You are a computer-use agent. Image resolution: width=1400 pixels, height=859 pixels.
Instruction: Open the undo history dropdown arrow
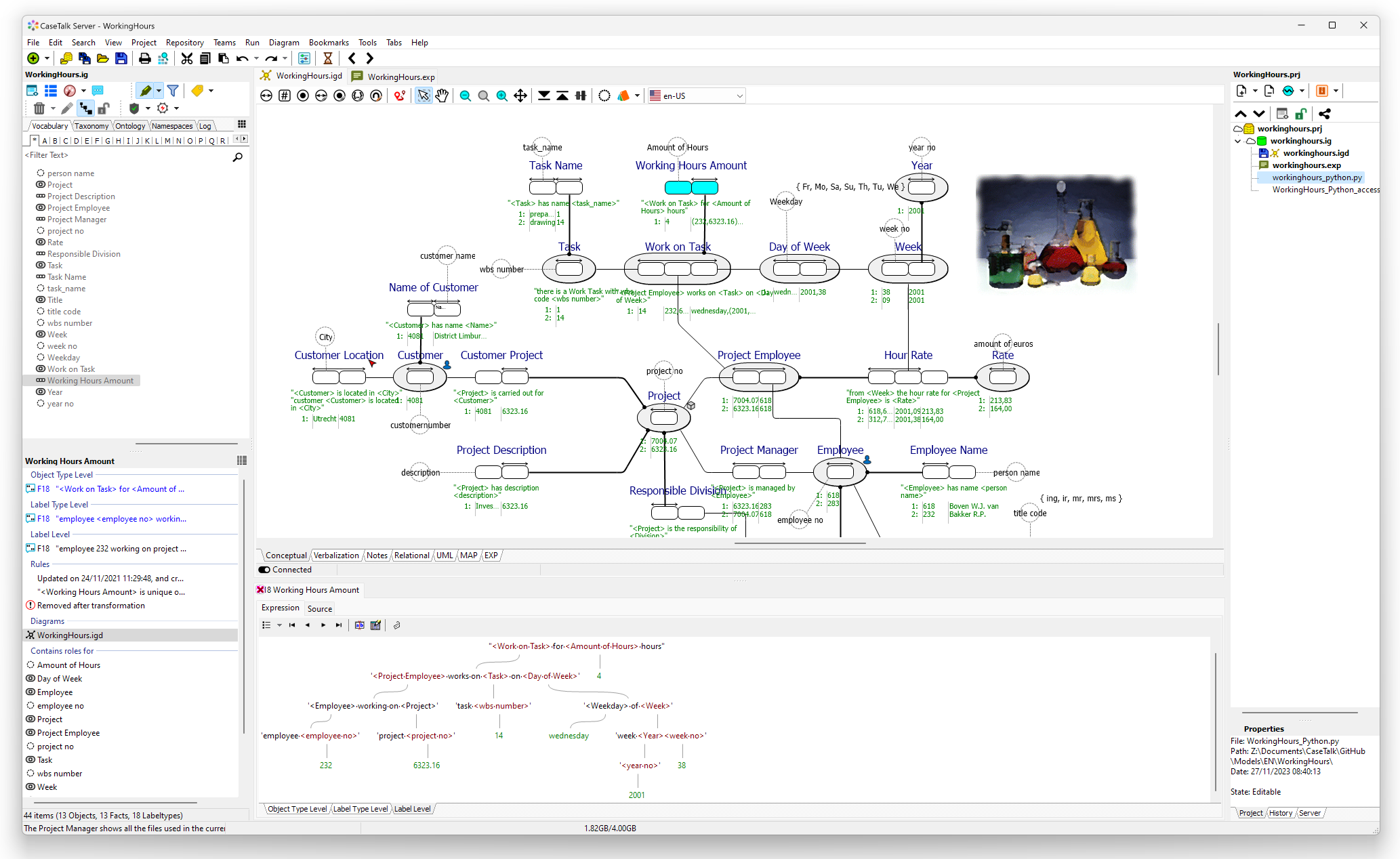coord(256,59)
